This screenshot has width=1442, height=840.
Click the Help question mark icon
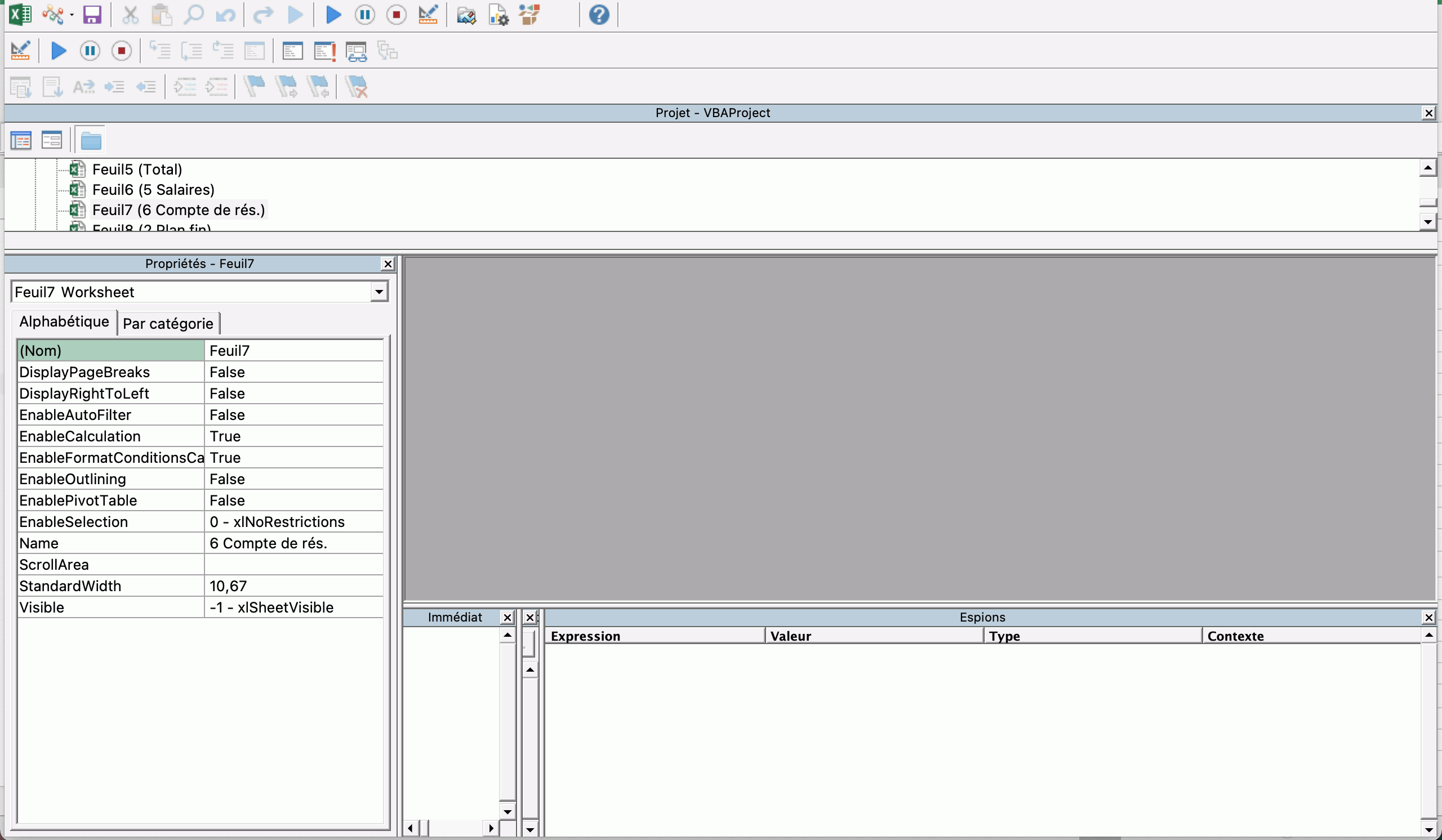(599, 15)
